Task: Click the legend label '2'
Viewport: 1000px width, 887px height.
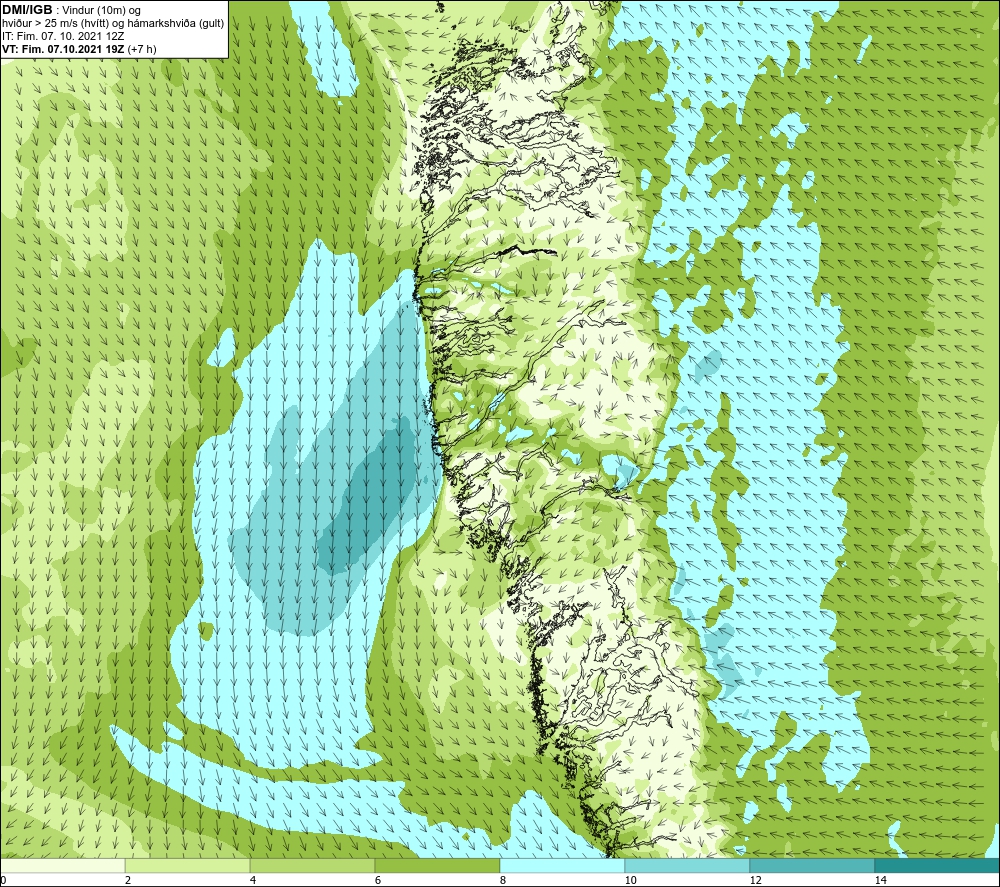Action: (x=128, y=881)
